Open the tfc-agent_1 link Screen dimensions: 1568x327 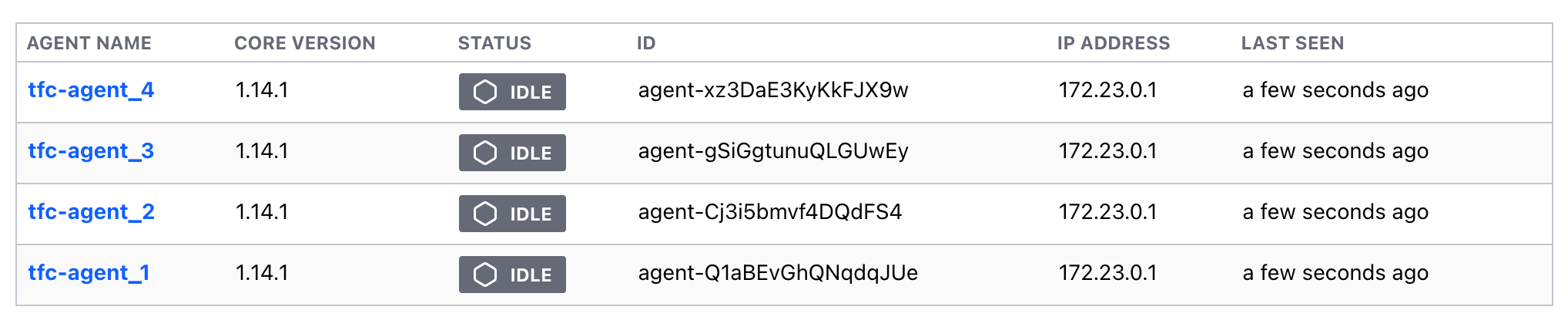89,273
